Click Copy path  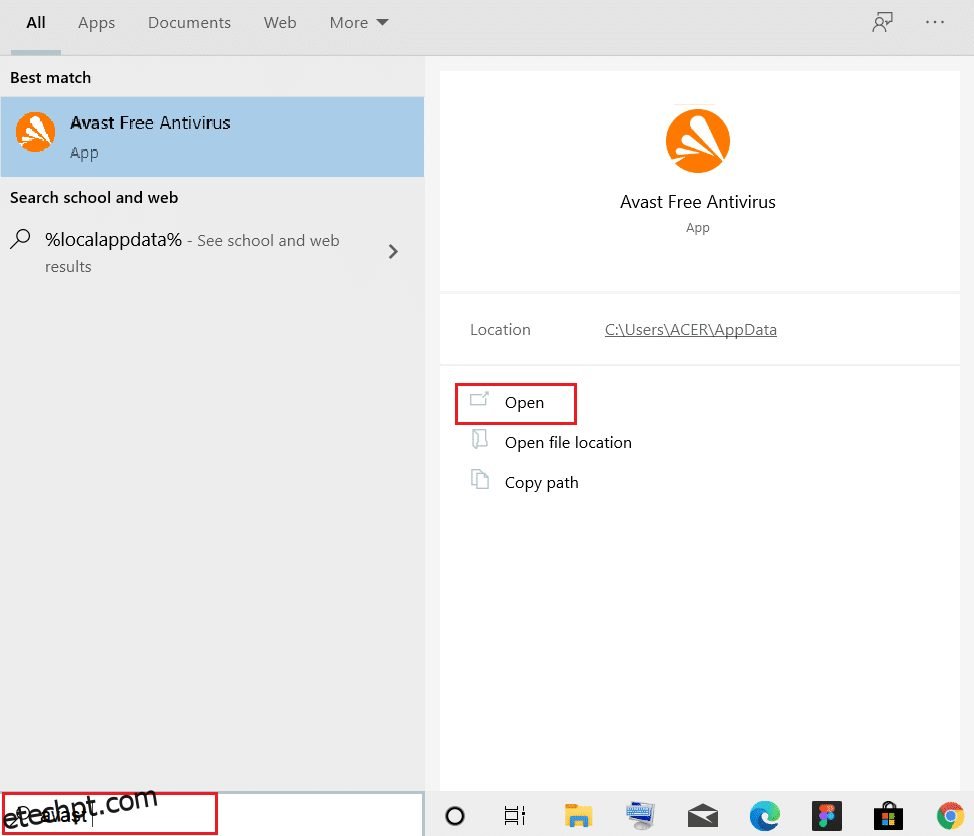click(541, 483)
